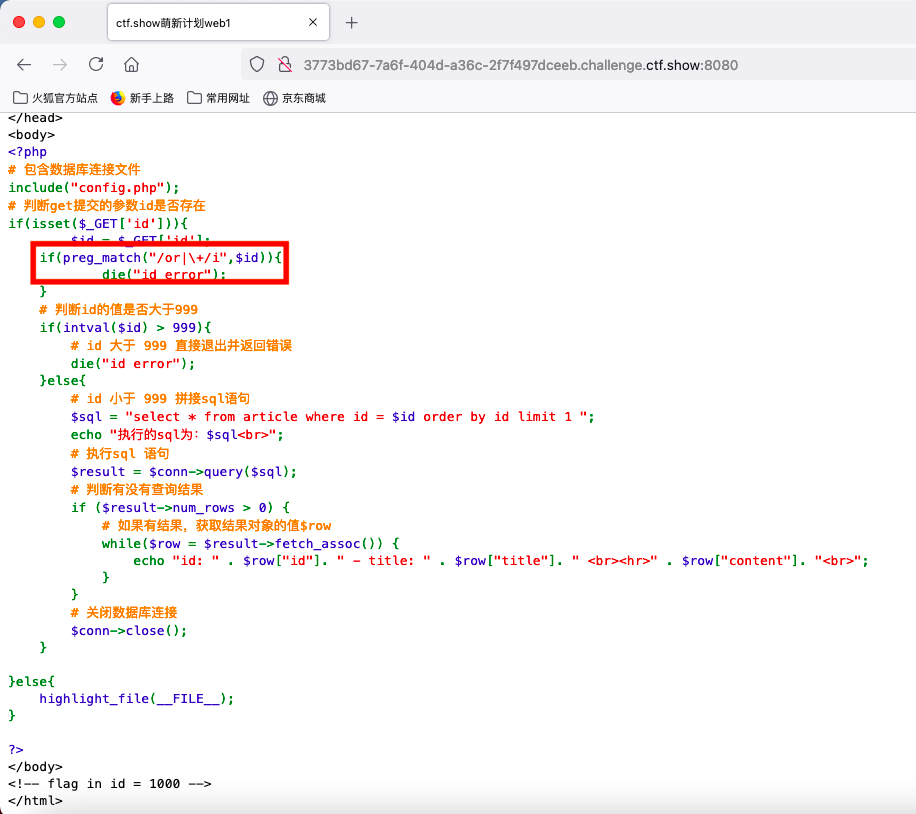Open the browser home page
The image size is (916, 814).
131,64
